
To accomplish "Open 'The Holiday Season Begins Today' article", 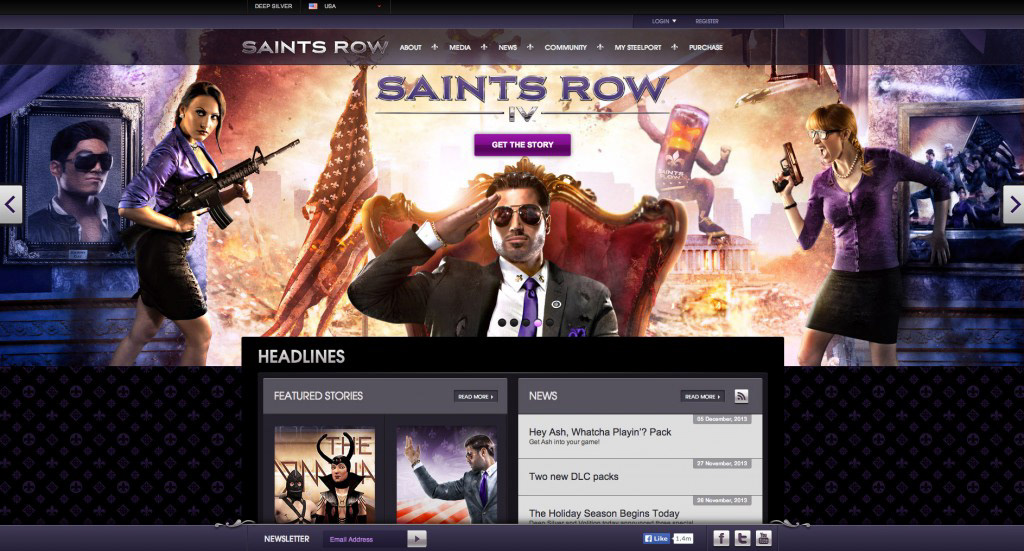I will 604,514.
